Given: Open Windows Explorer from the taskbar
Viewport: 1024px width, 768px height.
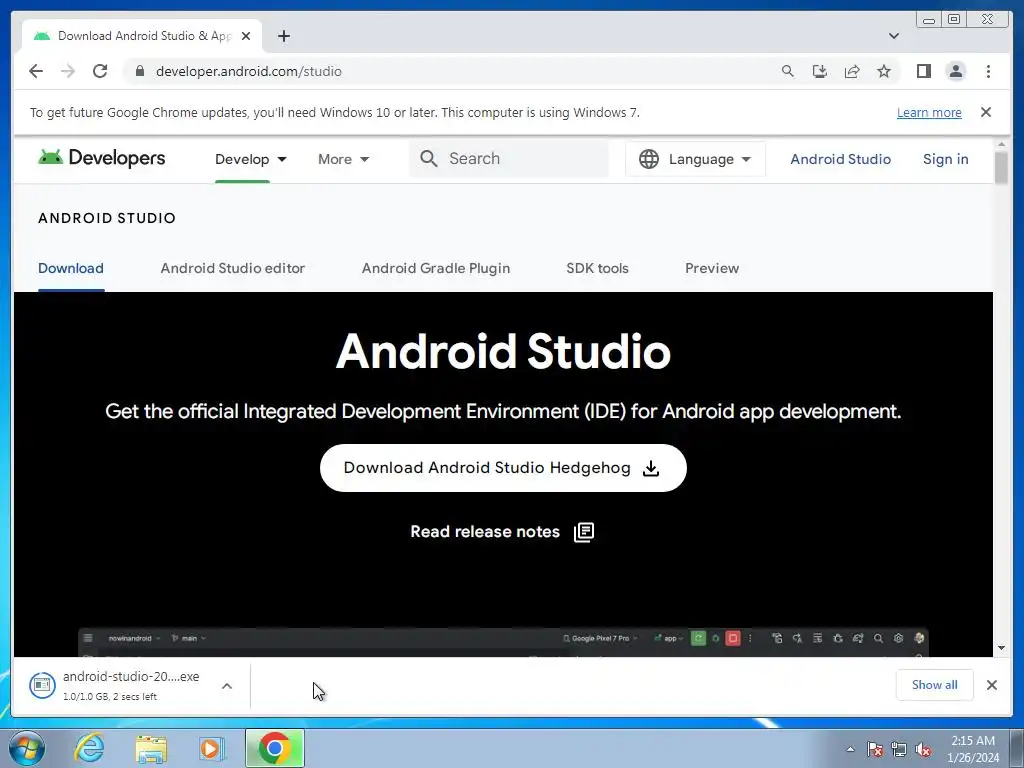Looking at the screenshot, I should coord(151,748).
